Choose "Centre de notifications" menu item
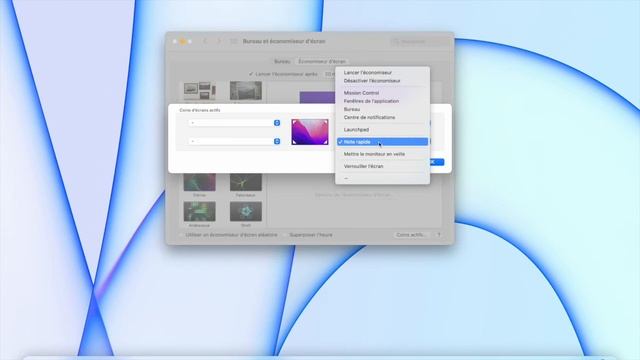Viewport: 640px width, 360px height. [x=382, y=118]
